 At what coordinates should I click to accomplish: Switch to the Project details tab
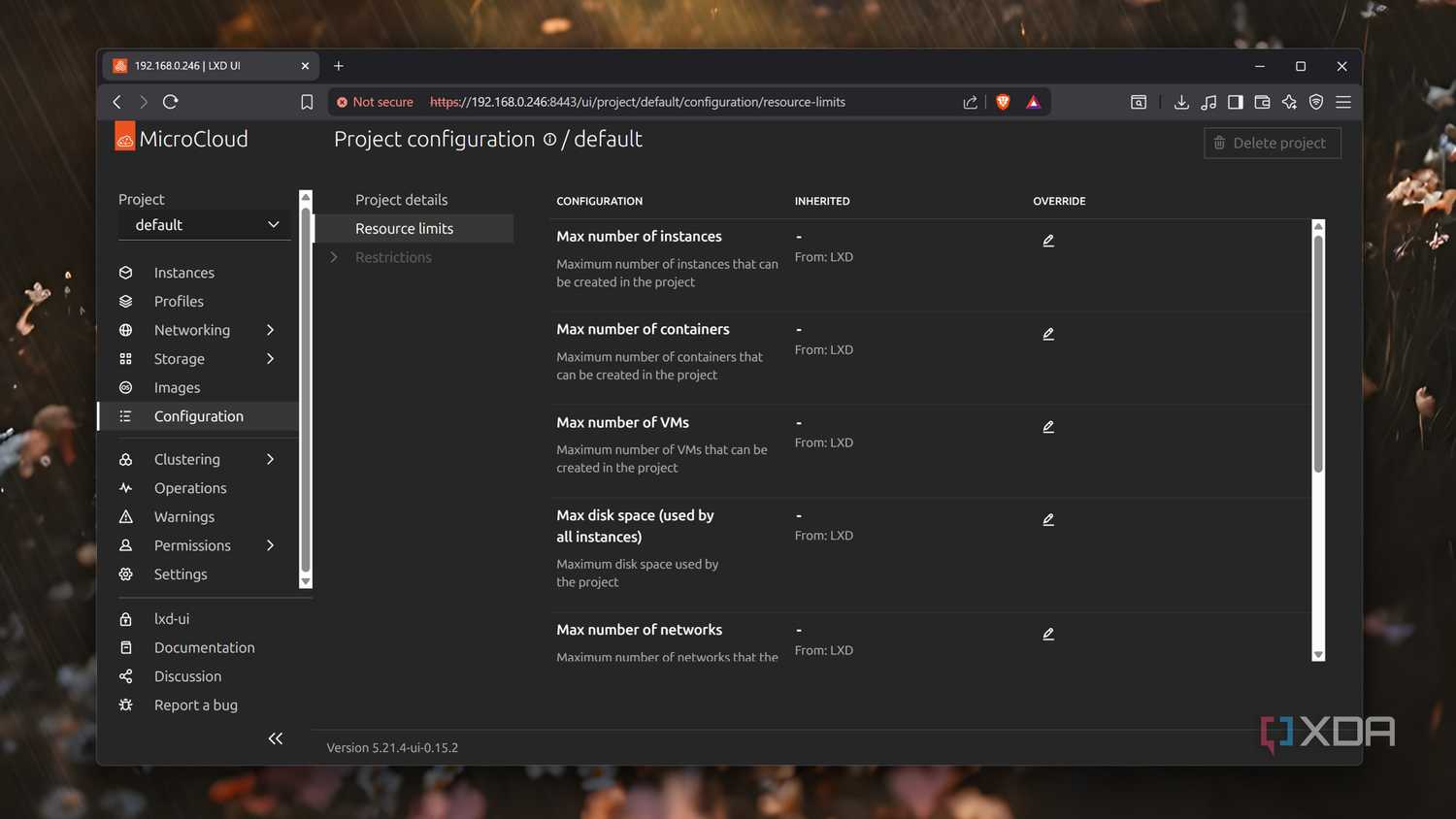click(402, 200)
